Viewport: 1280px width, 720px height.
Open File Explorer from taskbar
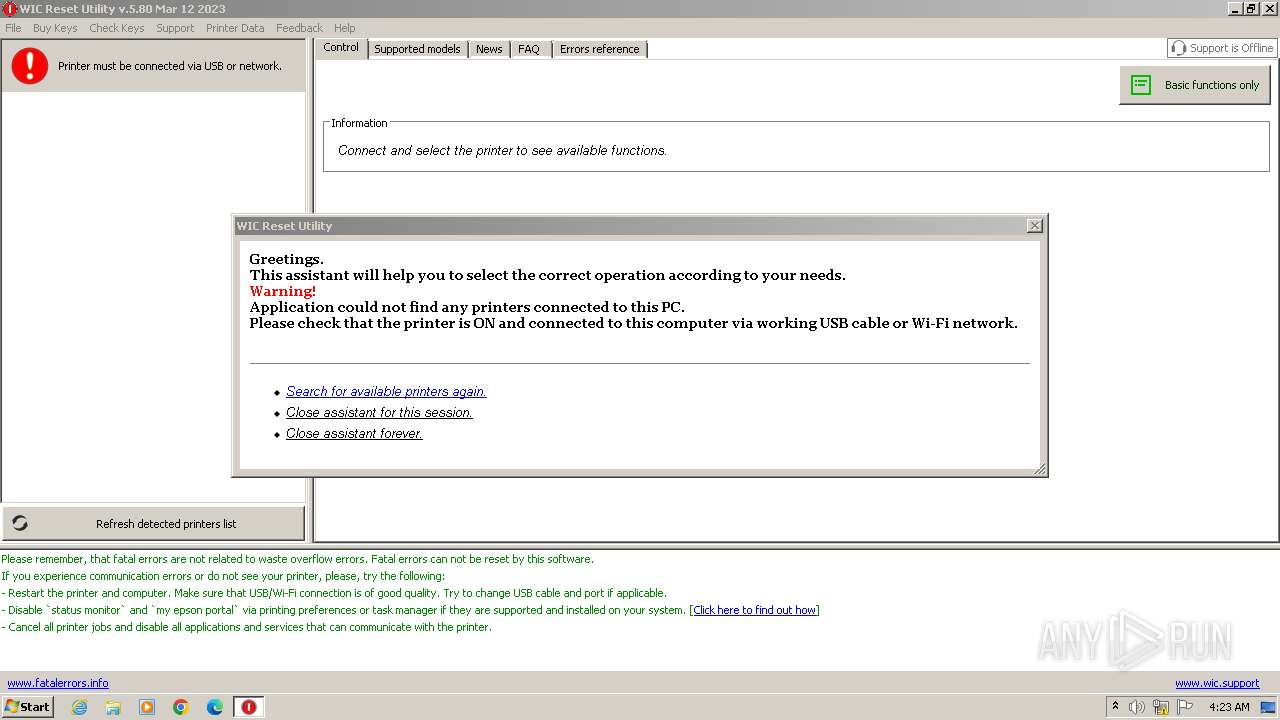coord(113,707)
